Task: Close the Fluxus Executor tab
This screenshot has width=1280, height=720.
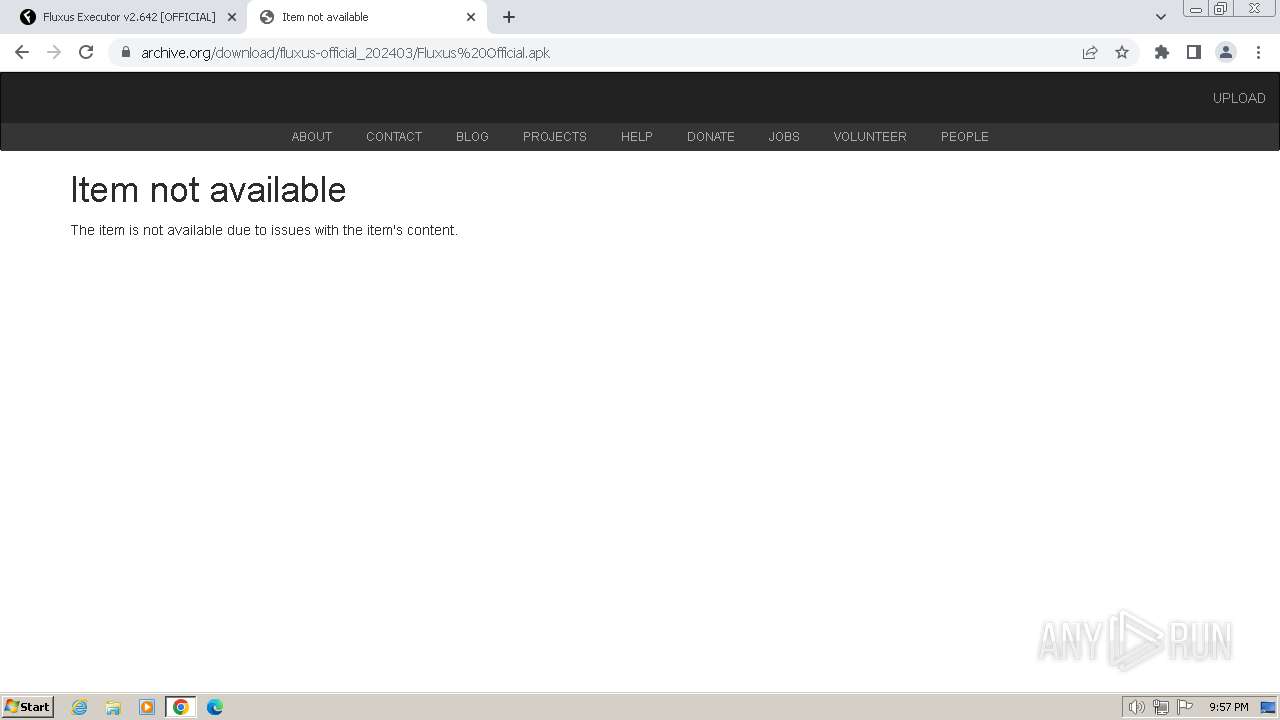Action: pos(232,17)
